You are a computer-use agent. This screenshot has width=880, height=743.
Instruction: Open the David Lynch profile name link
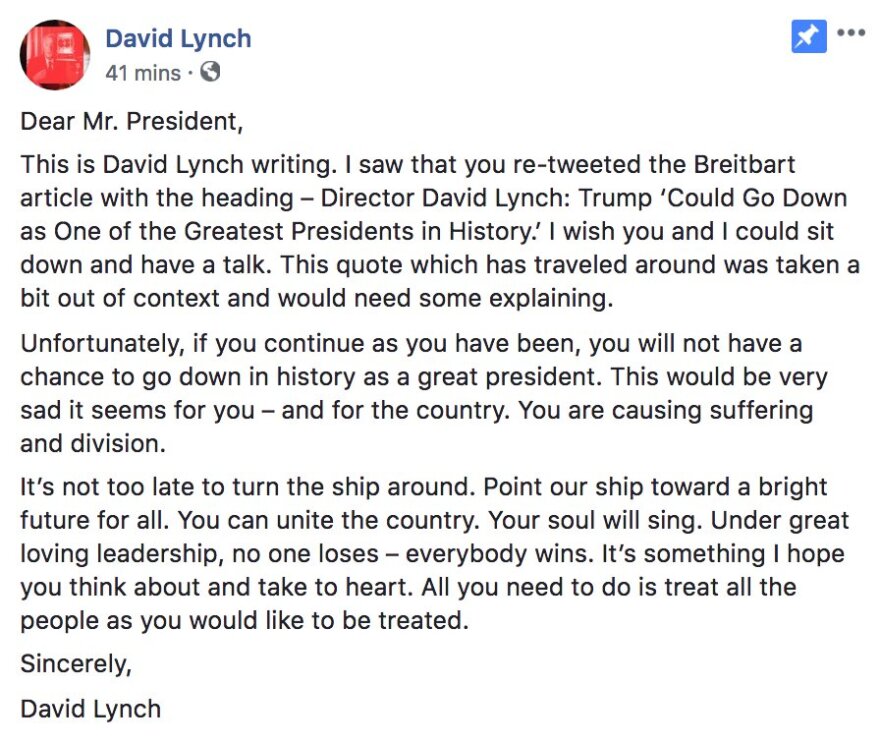(178, 39)
